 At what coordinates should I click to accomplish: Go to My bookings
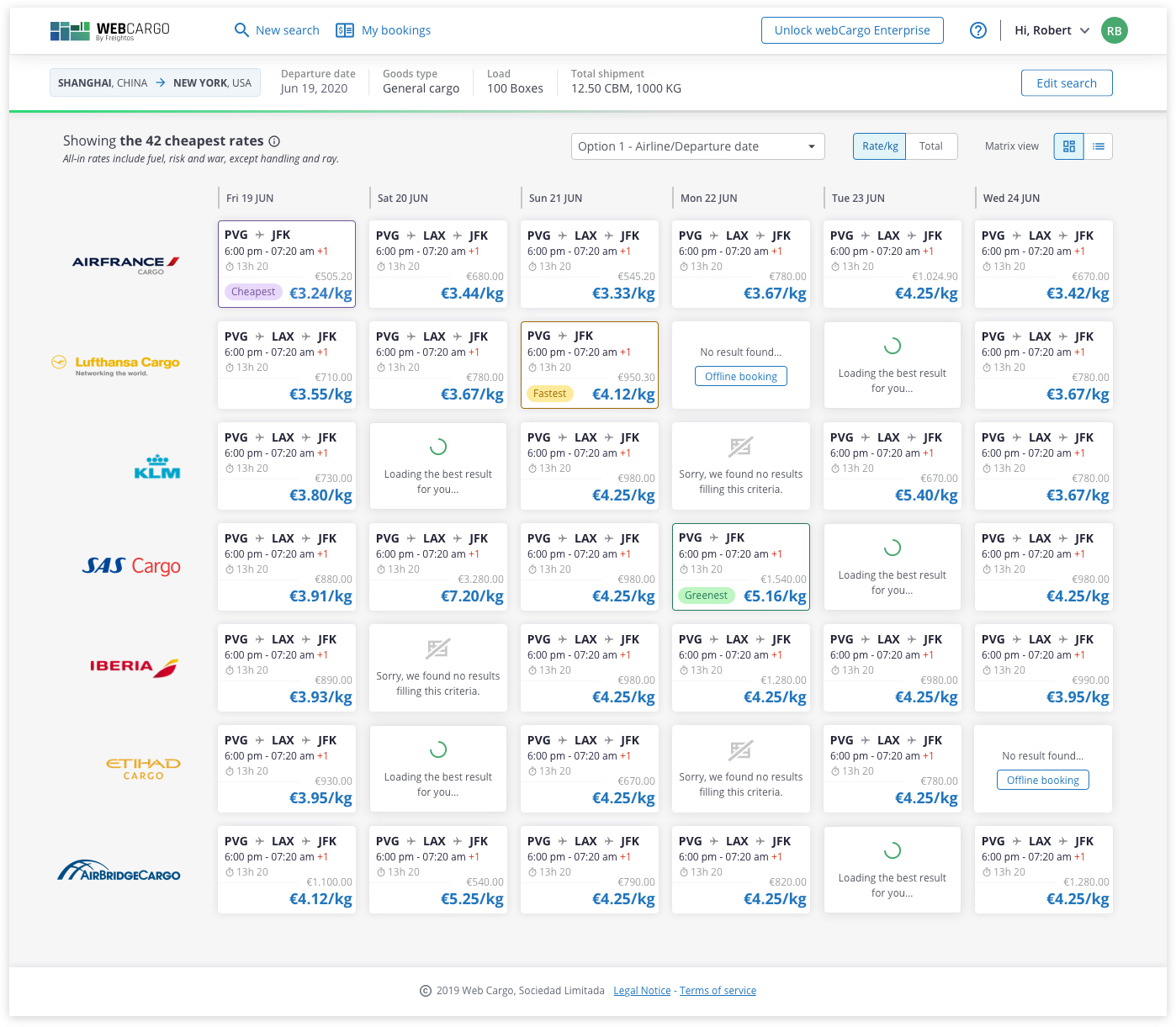[384, 30]
